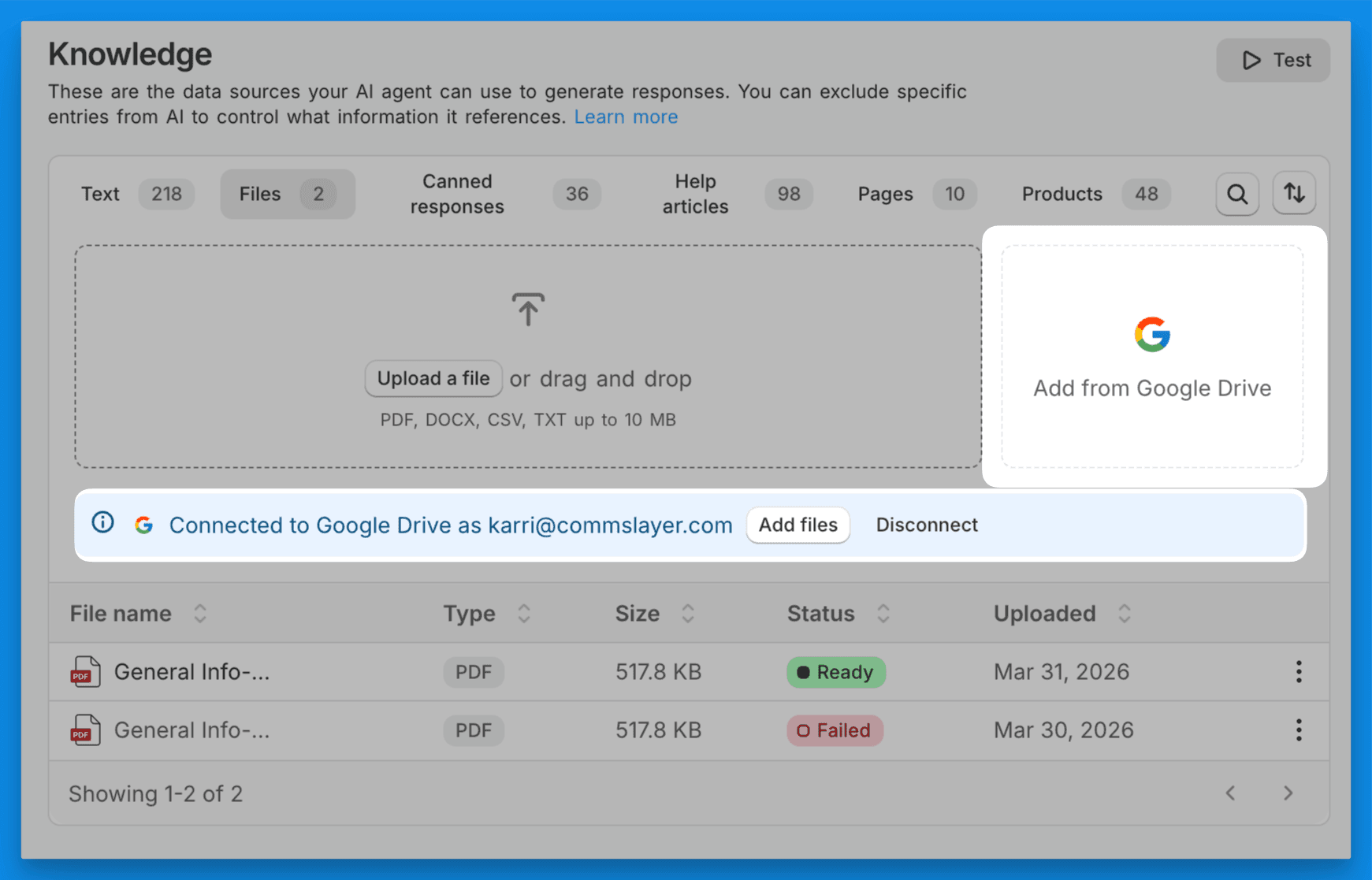Open the General Info file uploaded Mar 31

pyautogui.click(x=192, y=672)
